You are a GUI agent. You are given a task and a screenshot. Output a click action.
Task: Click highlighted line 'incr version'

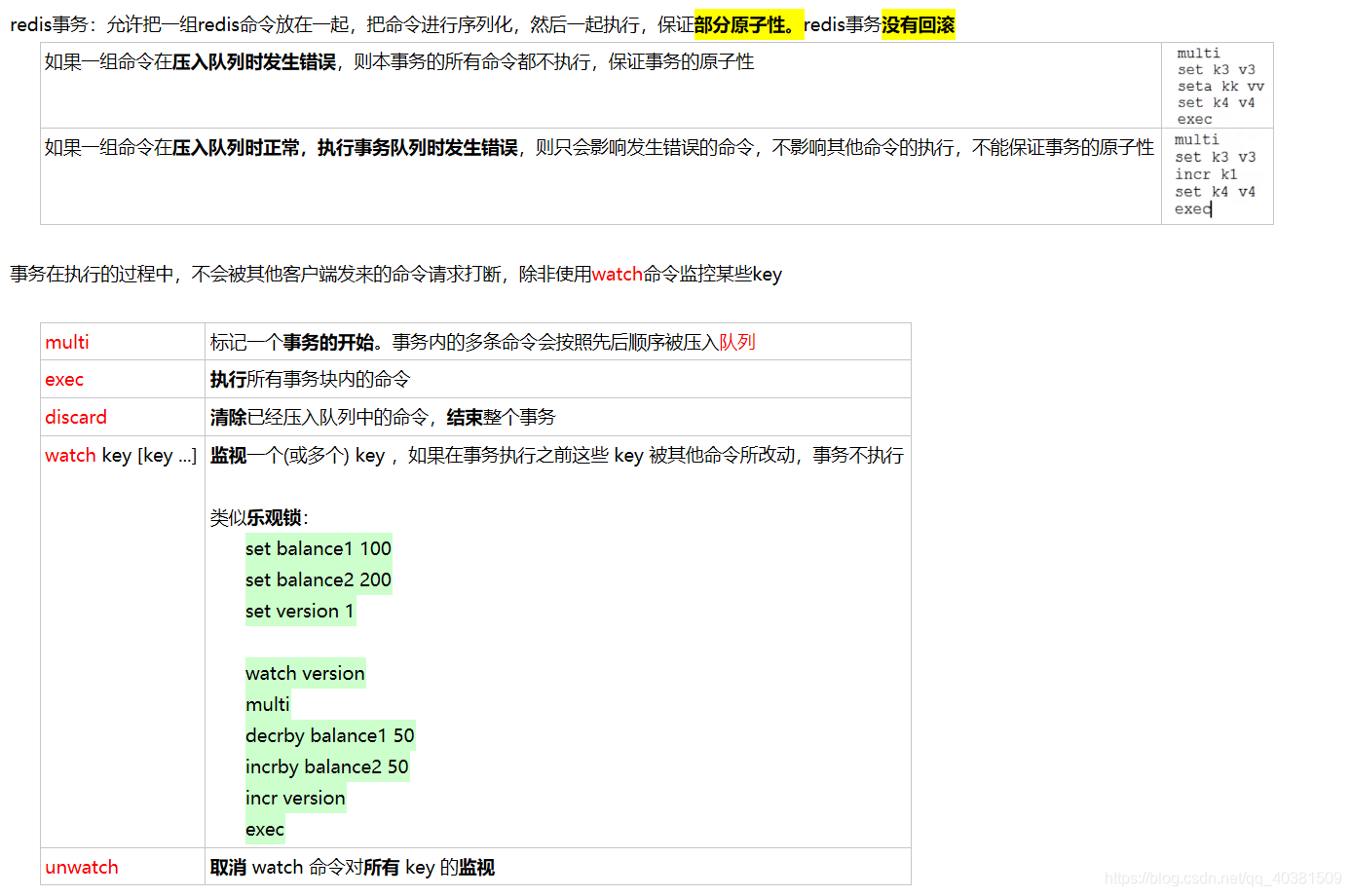click(x=295, y=798)
